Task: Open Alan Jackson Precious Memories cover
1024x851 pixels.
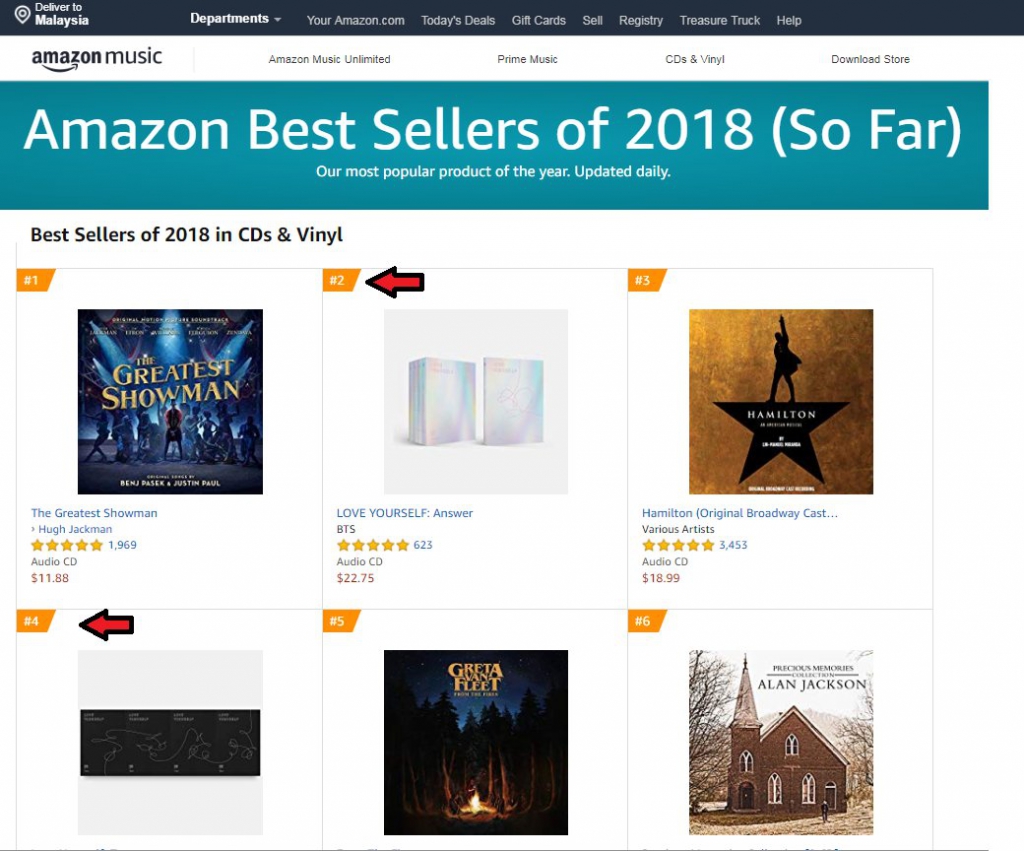Action: [781, 742]
